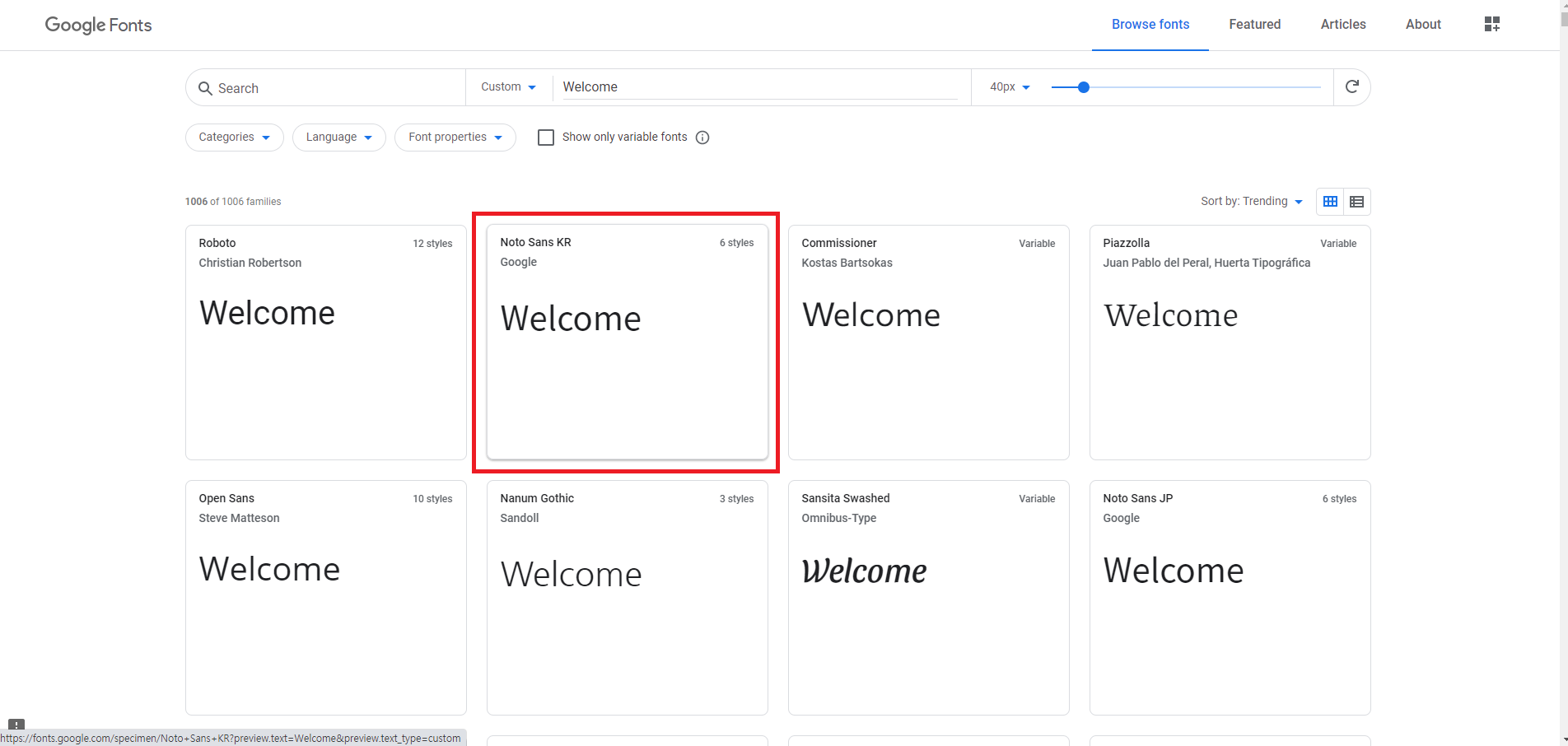Viewport: 1568px width, 746px height.
Task: Open the Roboto font card
Action: (326, 343)
